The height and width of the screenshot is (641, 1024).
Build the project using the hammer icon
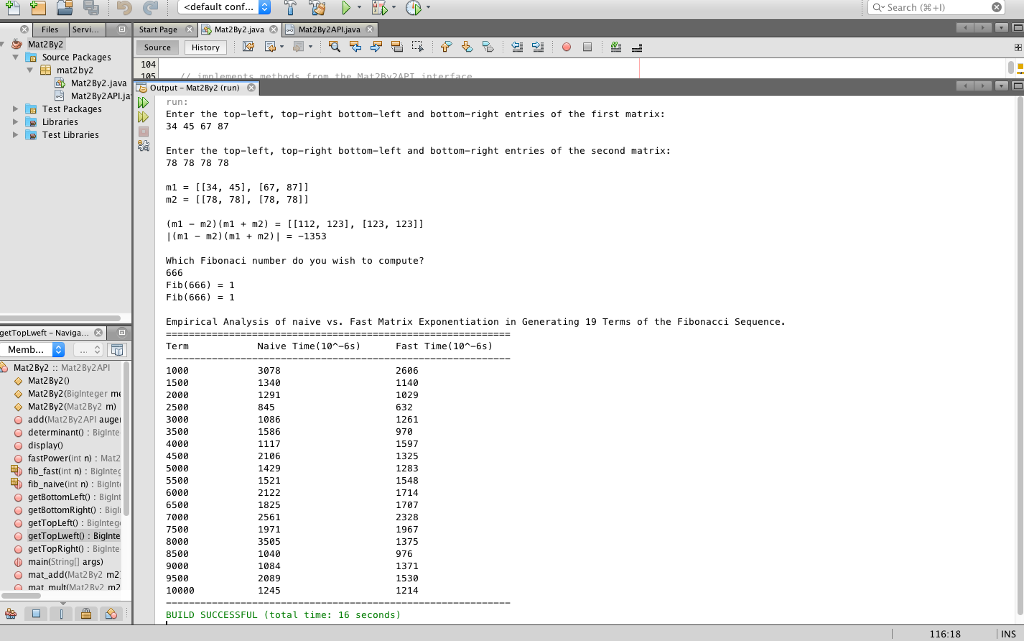(x=290, y=9)
